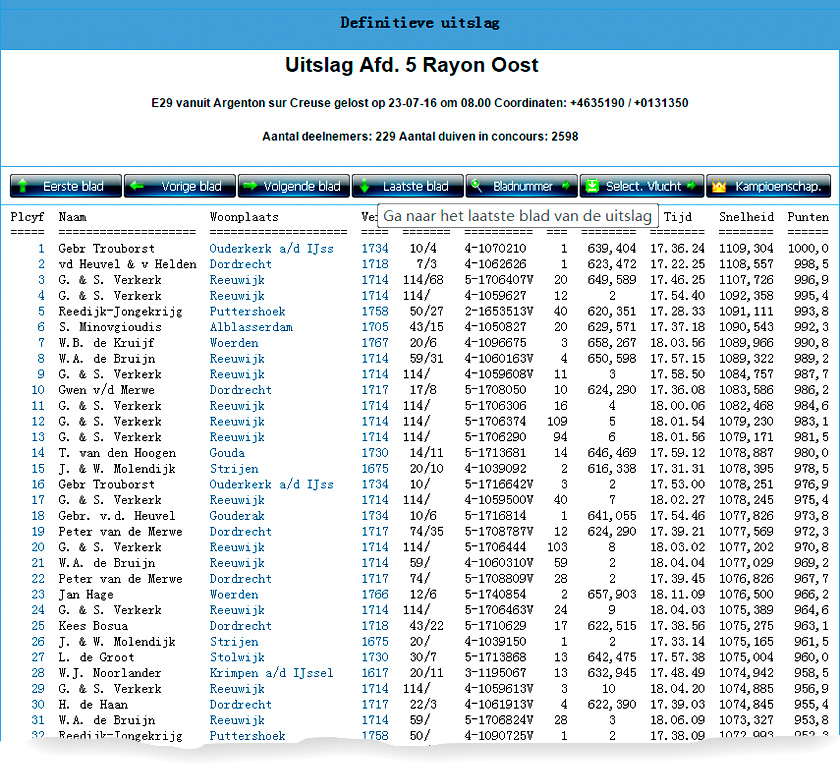Click club number 1758 in row 5
The width and height of the screenshot is (840, 777).
375,311
